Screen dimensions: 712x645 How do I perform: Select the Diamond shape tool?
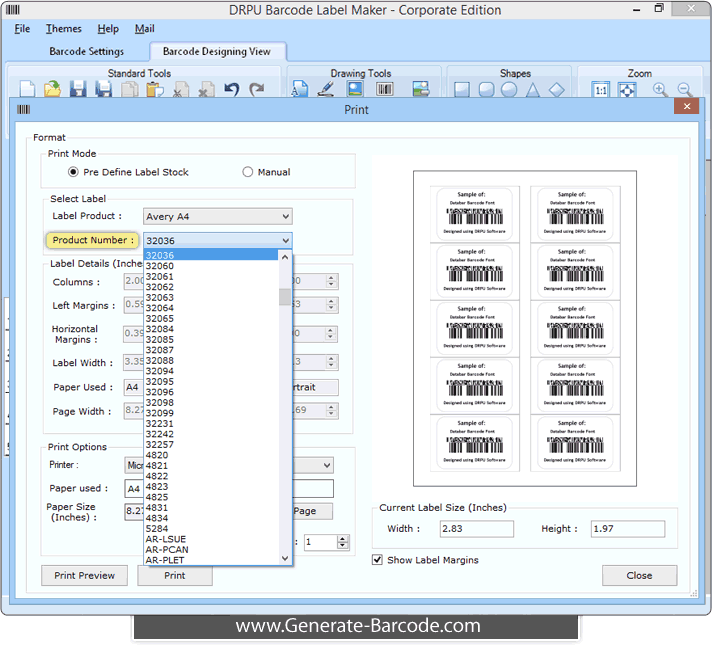556,89
